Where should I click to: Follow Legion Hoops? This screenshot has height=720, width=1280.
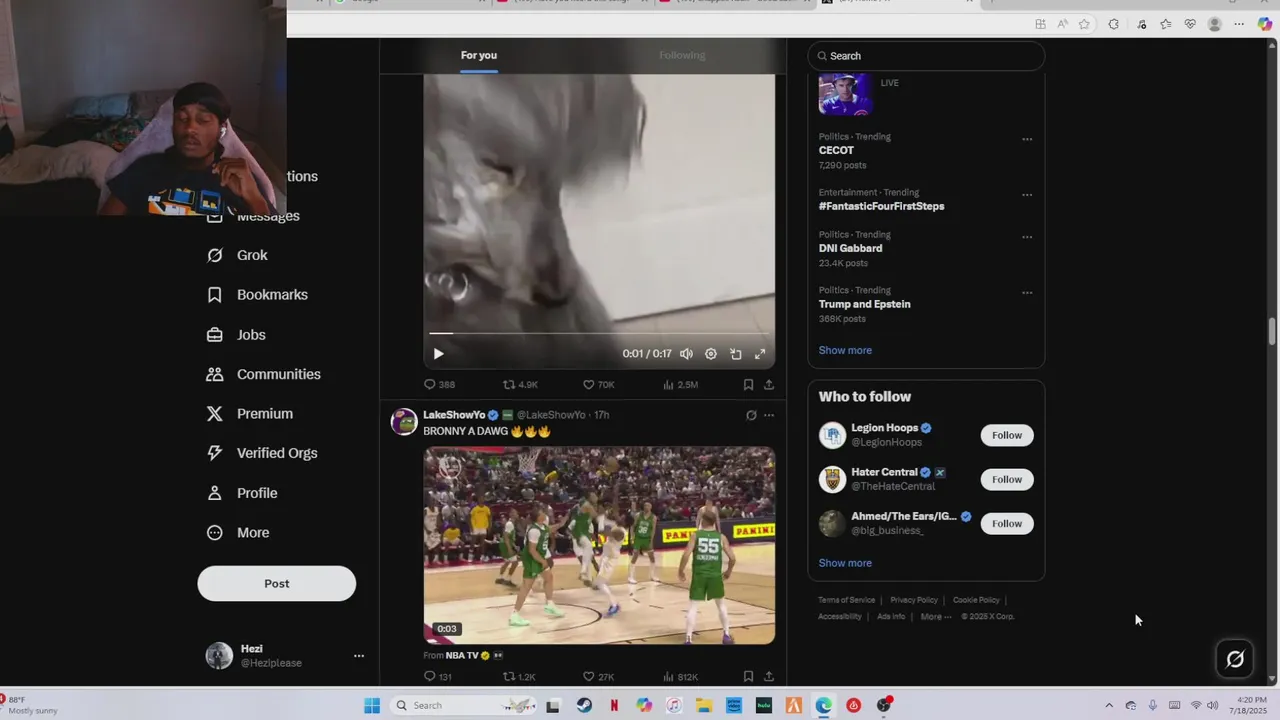[1007, 435]
